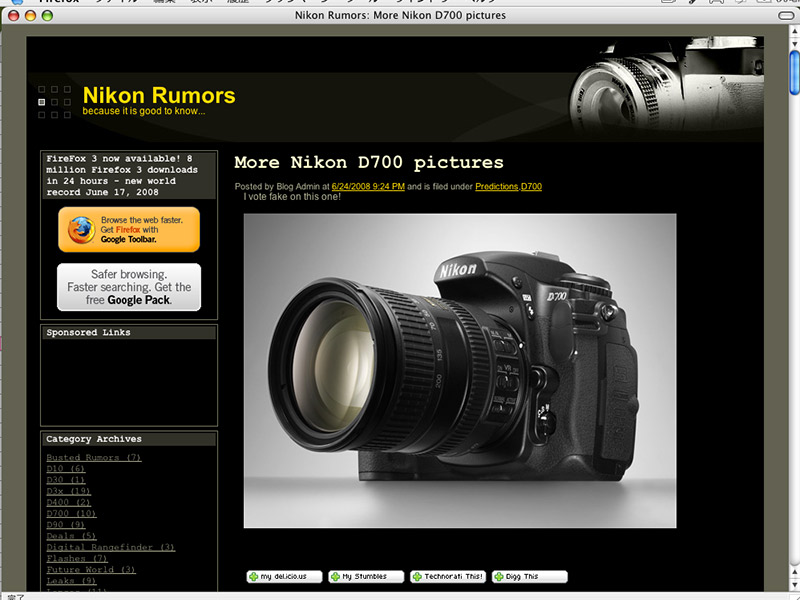Open the D400 (2) category
This screenshot has height=600, width=800.
pos(68,503)
